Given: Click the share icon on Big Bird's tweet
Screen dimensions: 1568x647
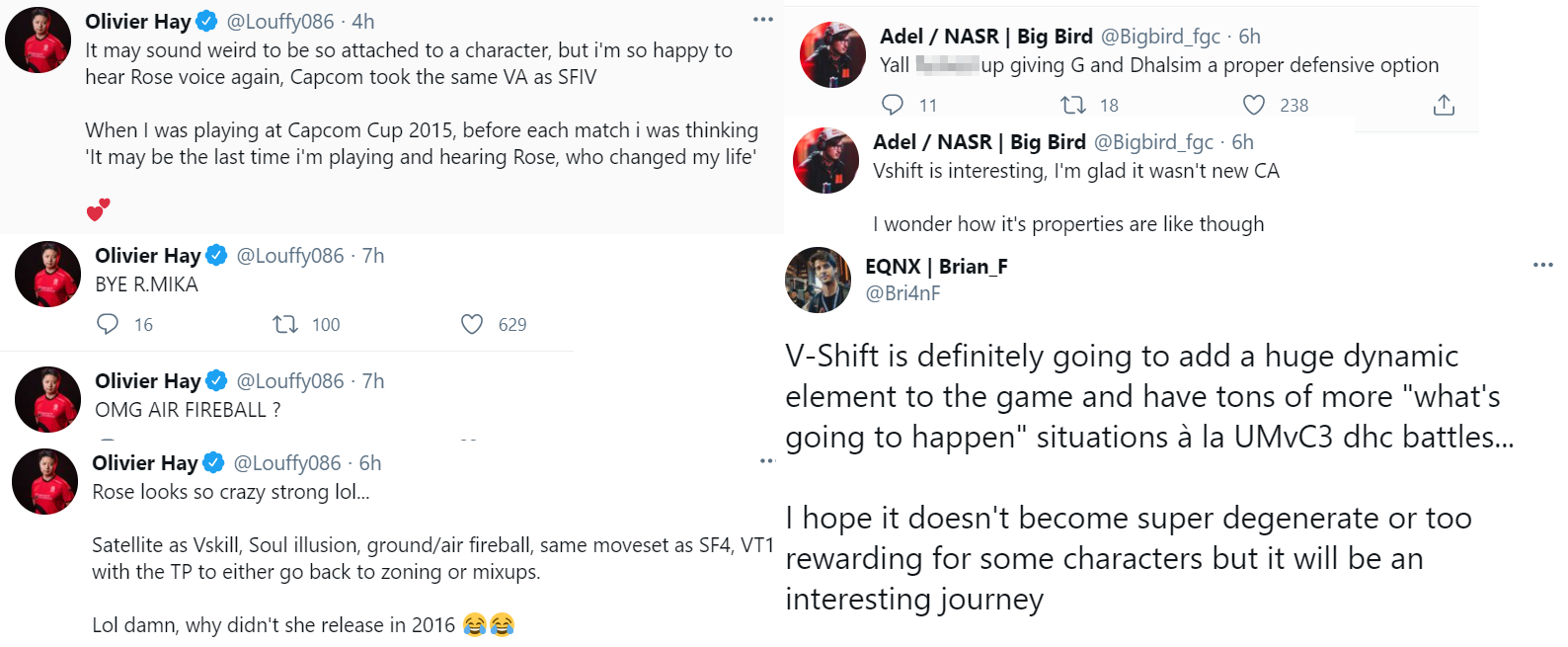Looking at the screenshot, I should click(x=1444, y=104).
